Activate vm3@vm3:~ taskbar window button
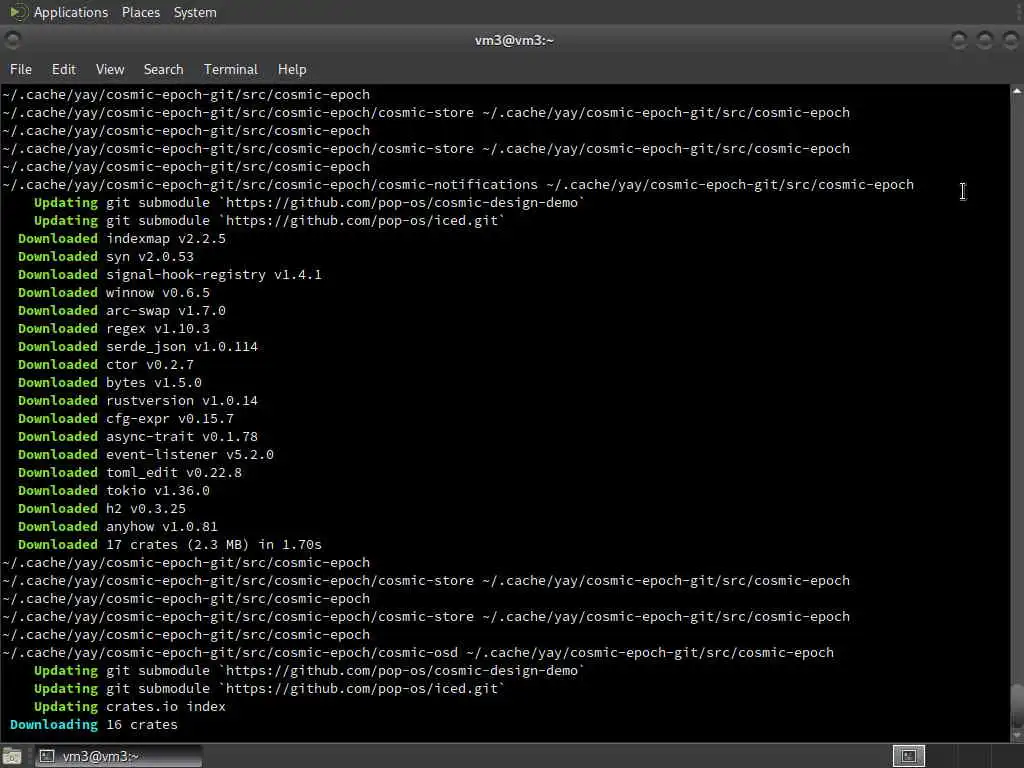 pos(118,756)
